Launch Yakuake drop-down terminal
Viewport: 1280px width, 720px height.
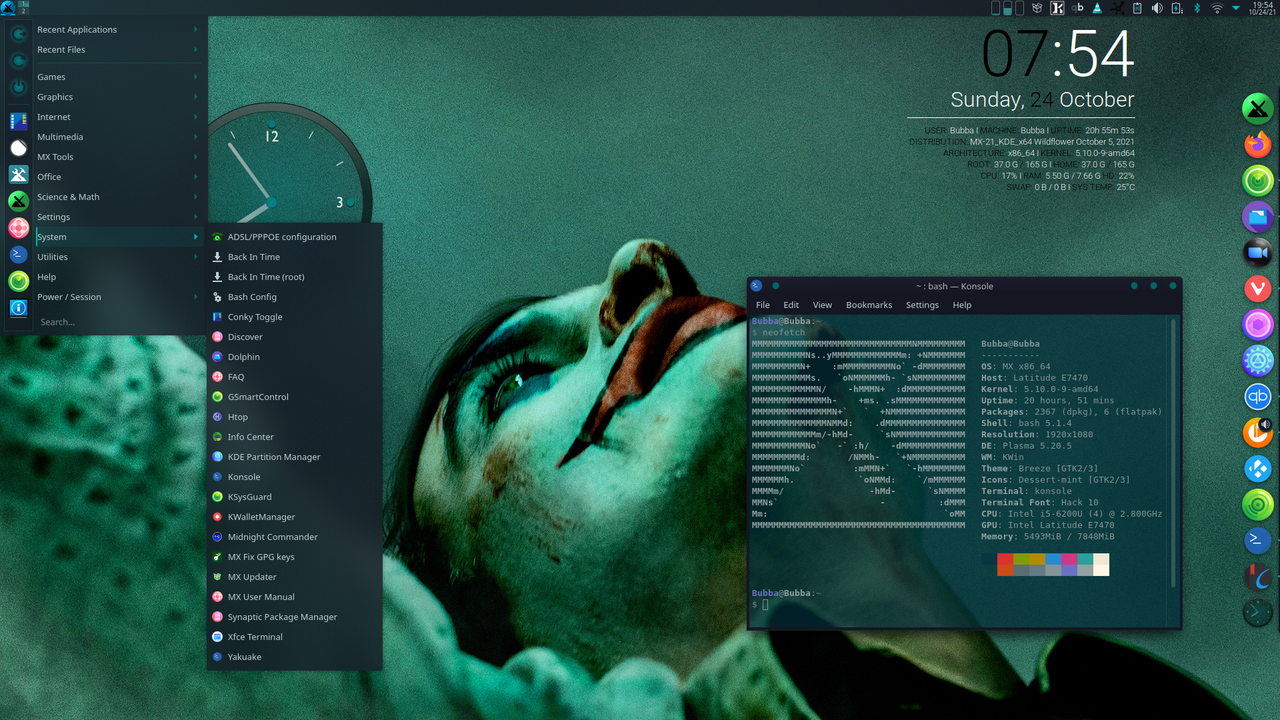tap(294, 657)
